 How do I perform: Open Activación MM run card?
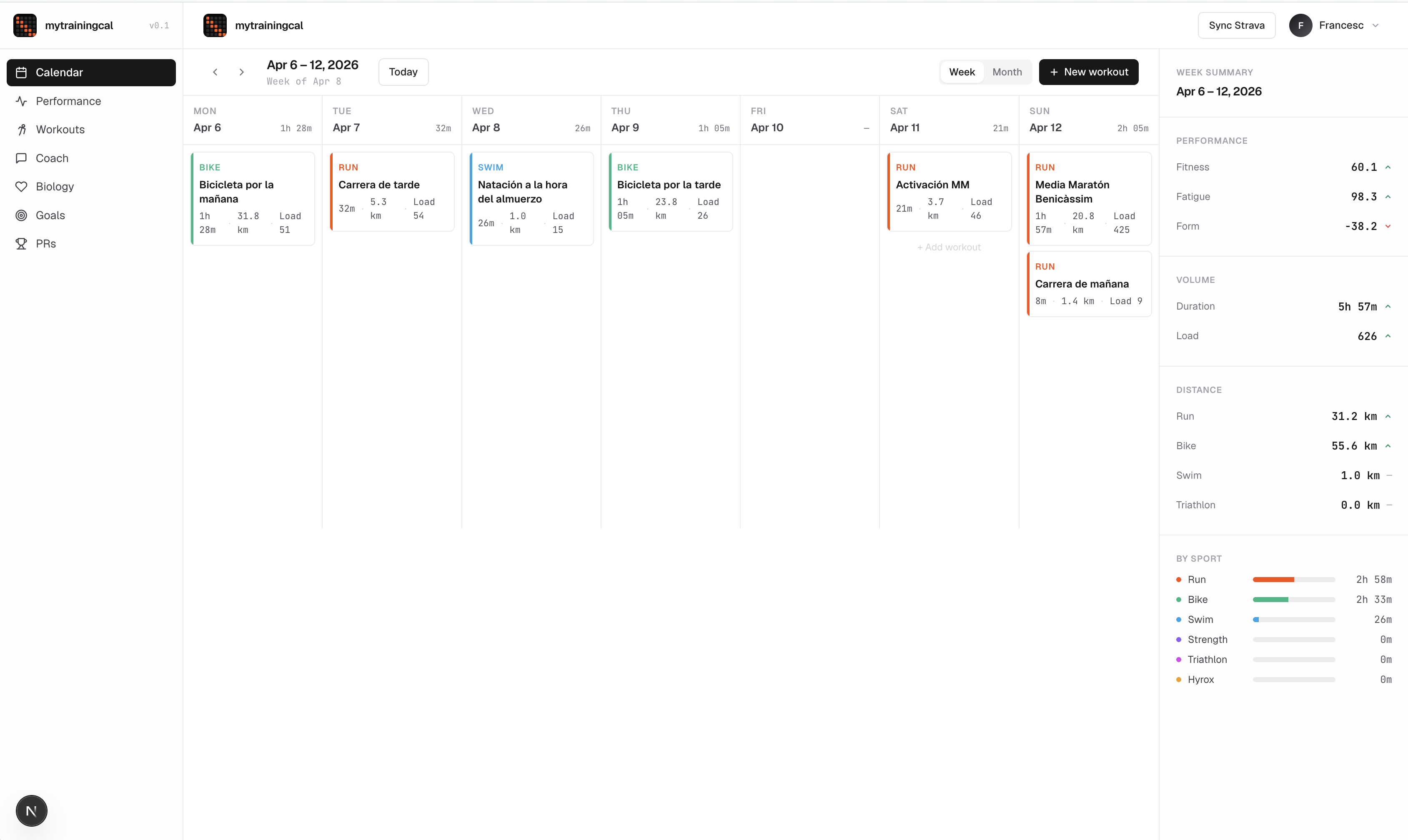949,191
